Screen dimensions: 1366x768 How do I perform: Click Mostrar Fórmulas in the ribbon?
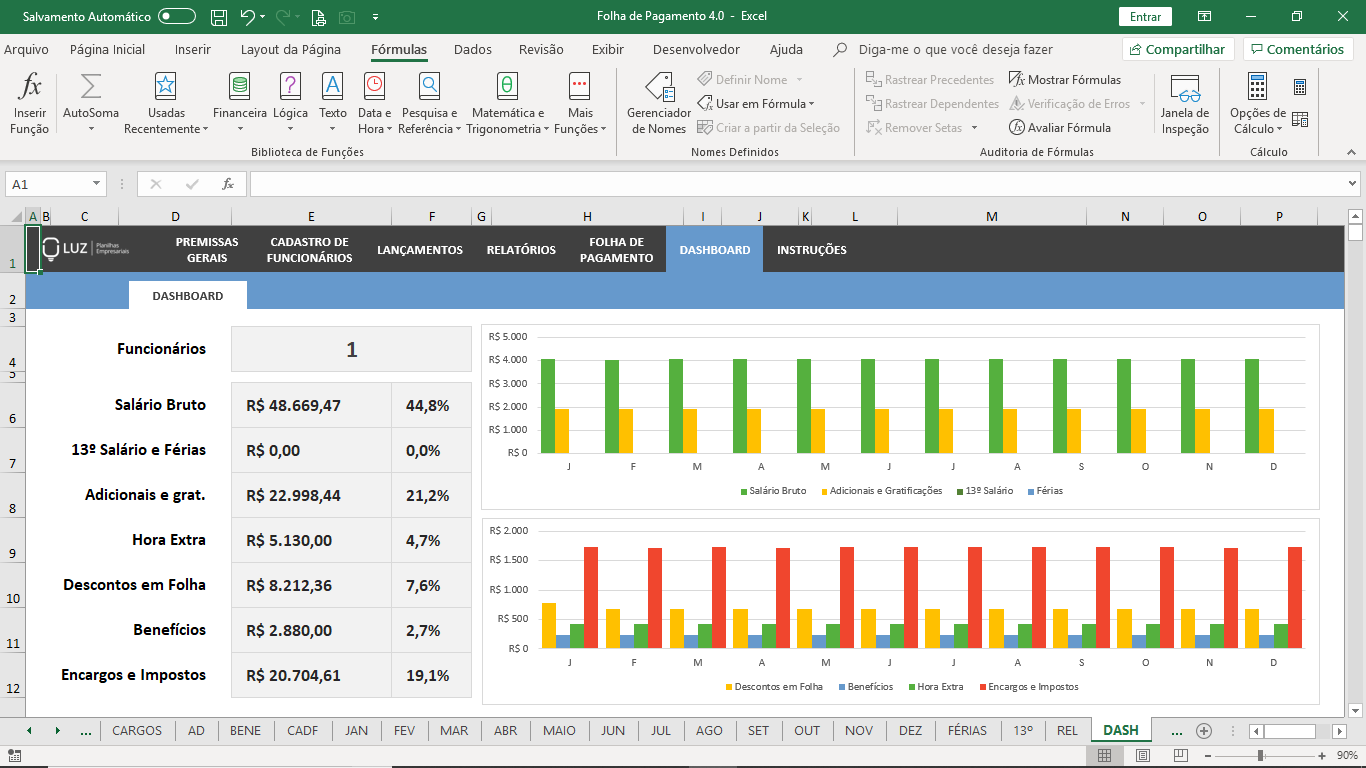(1064, 80)
